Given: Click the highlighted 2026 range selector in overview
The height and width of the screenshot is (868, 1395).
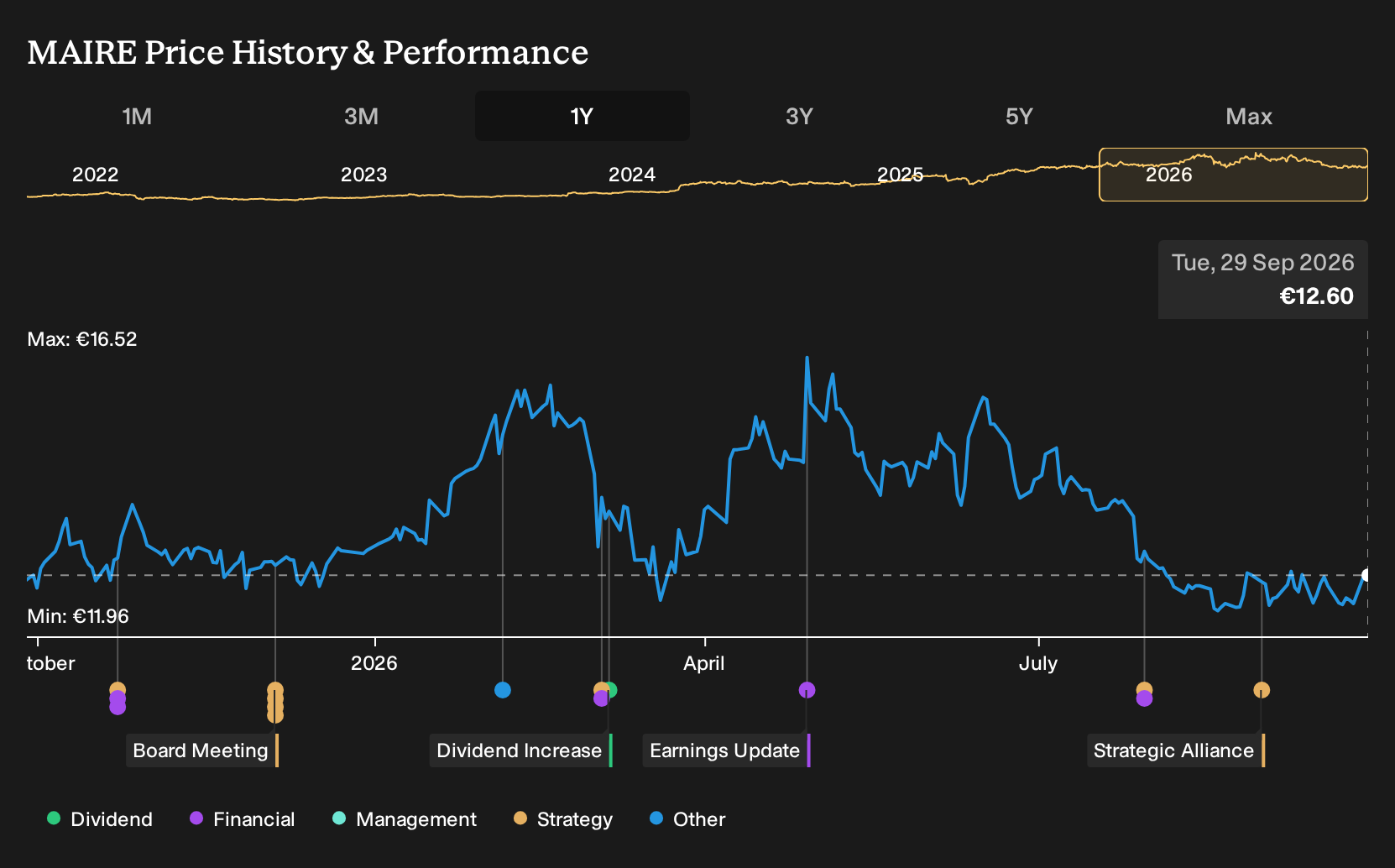Looking at the screenshot, I should (x=1233, y=175).
